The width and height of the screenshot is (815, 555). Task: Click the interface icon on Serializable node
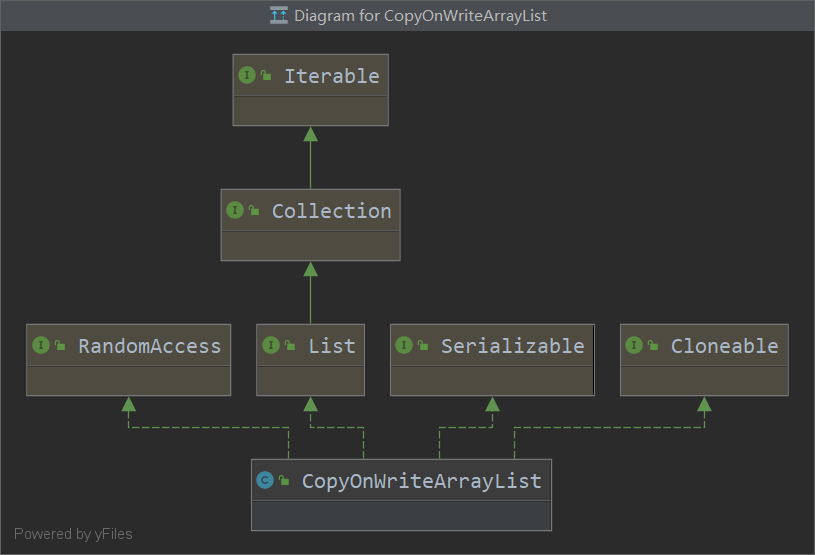pos(404,345)
